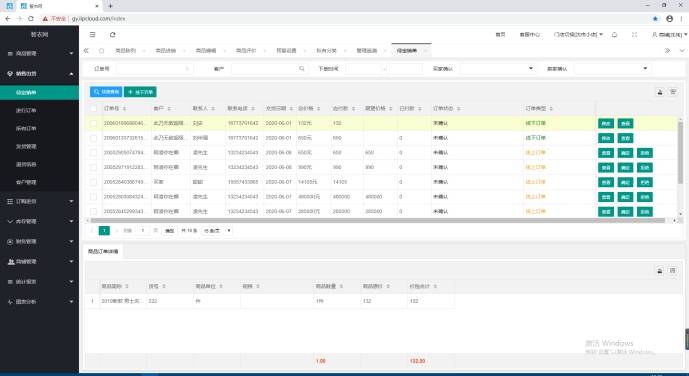
Task: Check the order row starting 20052840386743
Action: coord(93,182)
